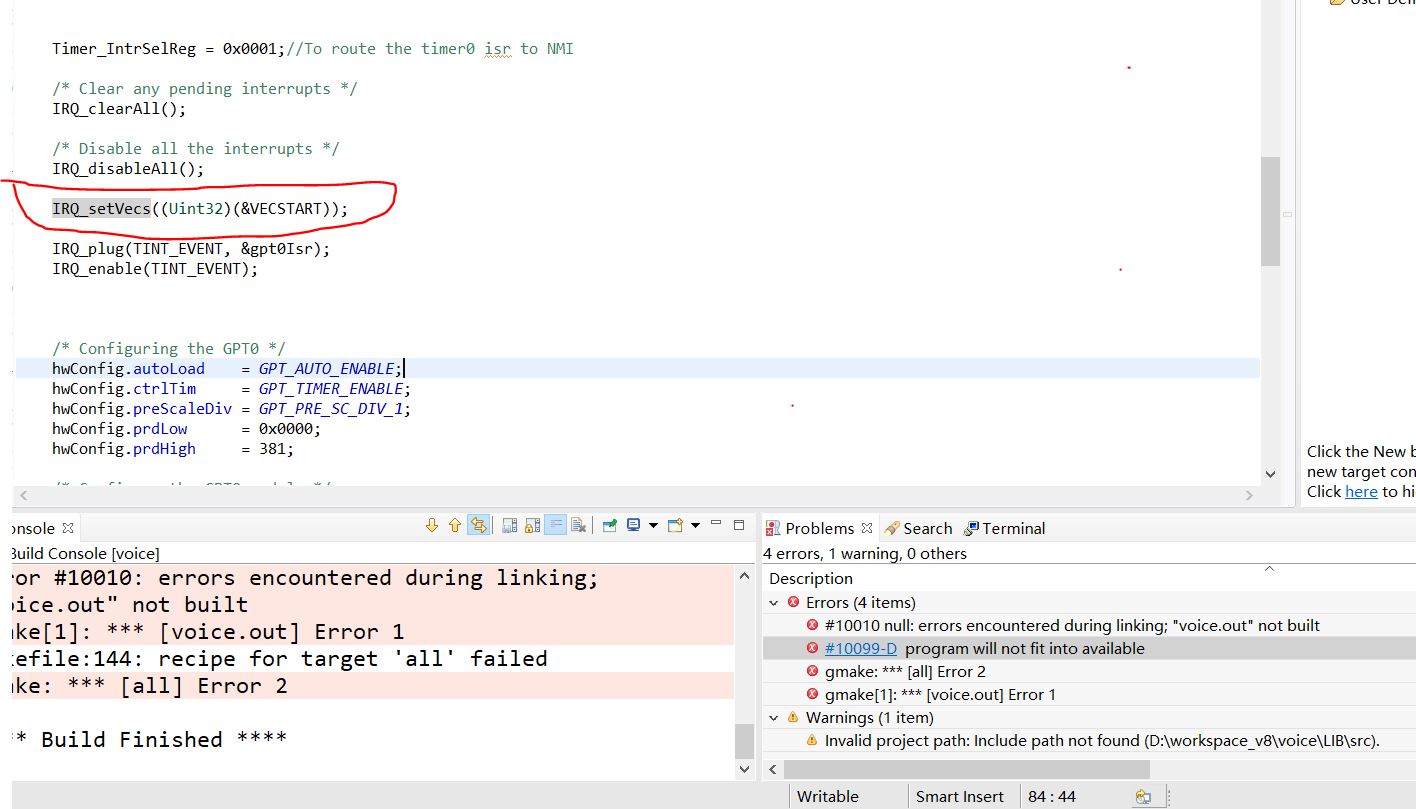The height and width of the screenshot is (809, 1416).
Task: Click the 'recipe for target all failed' console line
Action: [279, 658]
